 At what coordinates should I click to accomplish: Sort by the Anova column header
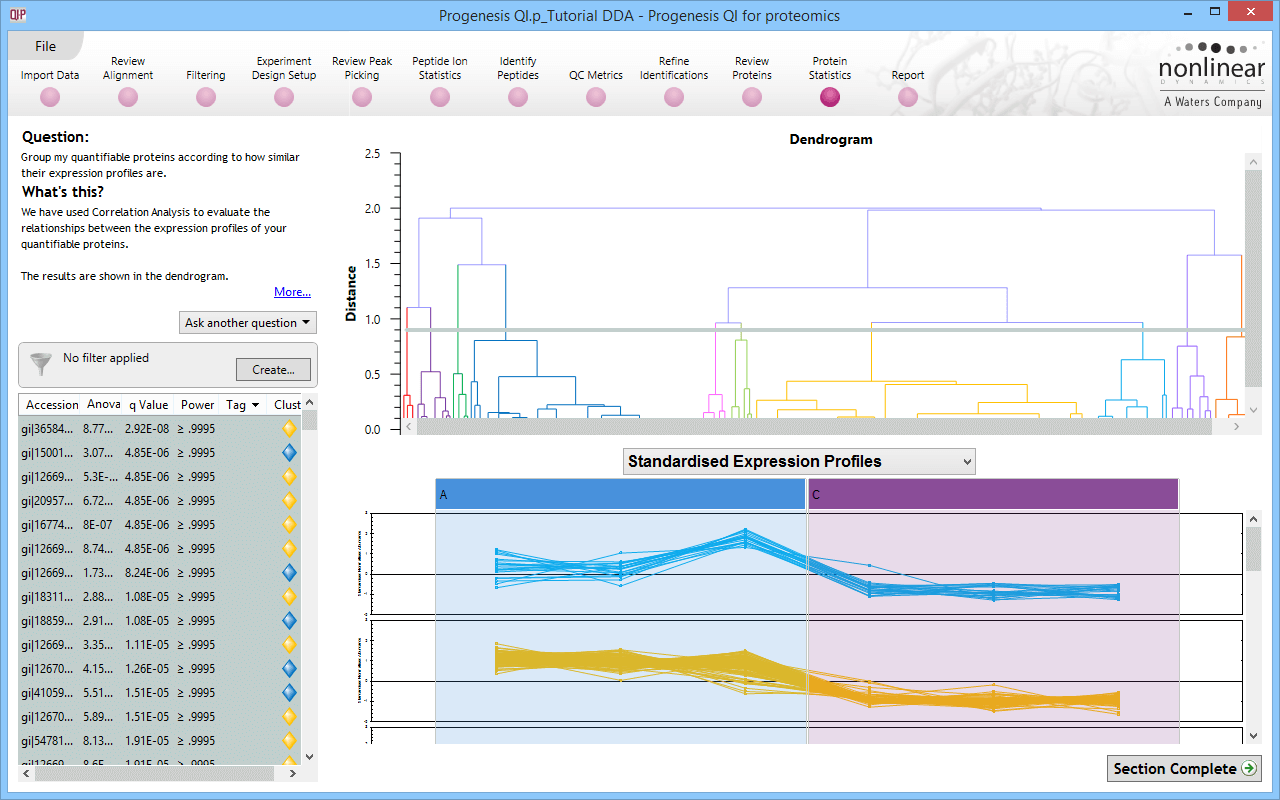(x=104, y=405)
